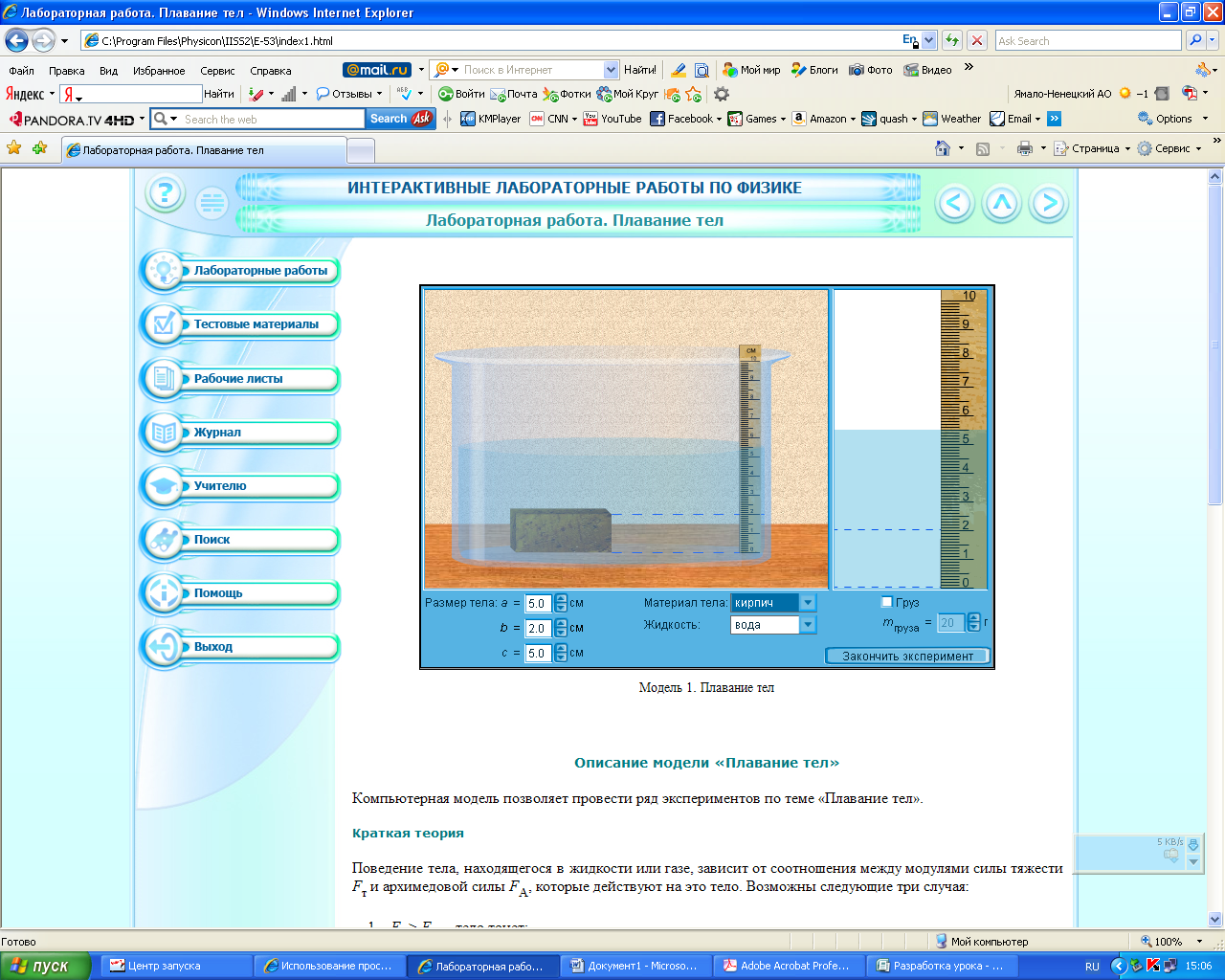Open the Страница dropdown menu
The height and width of the screenshot is (980, 1225).
coord(1092,148)
